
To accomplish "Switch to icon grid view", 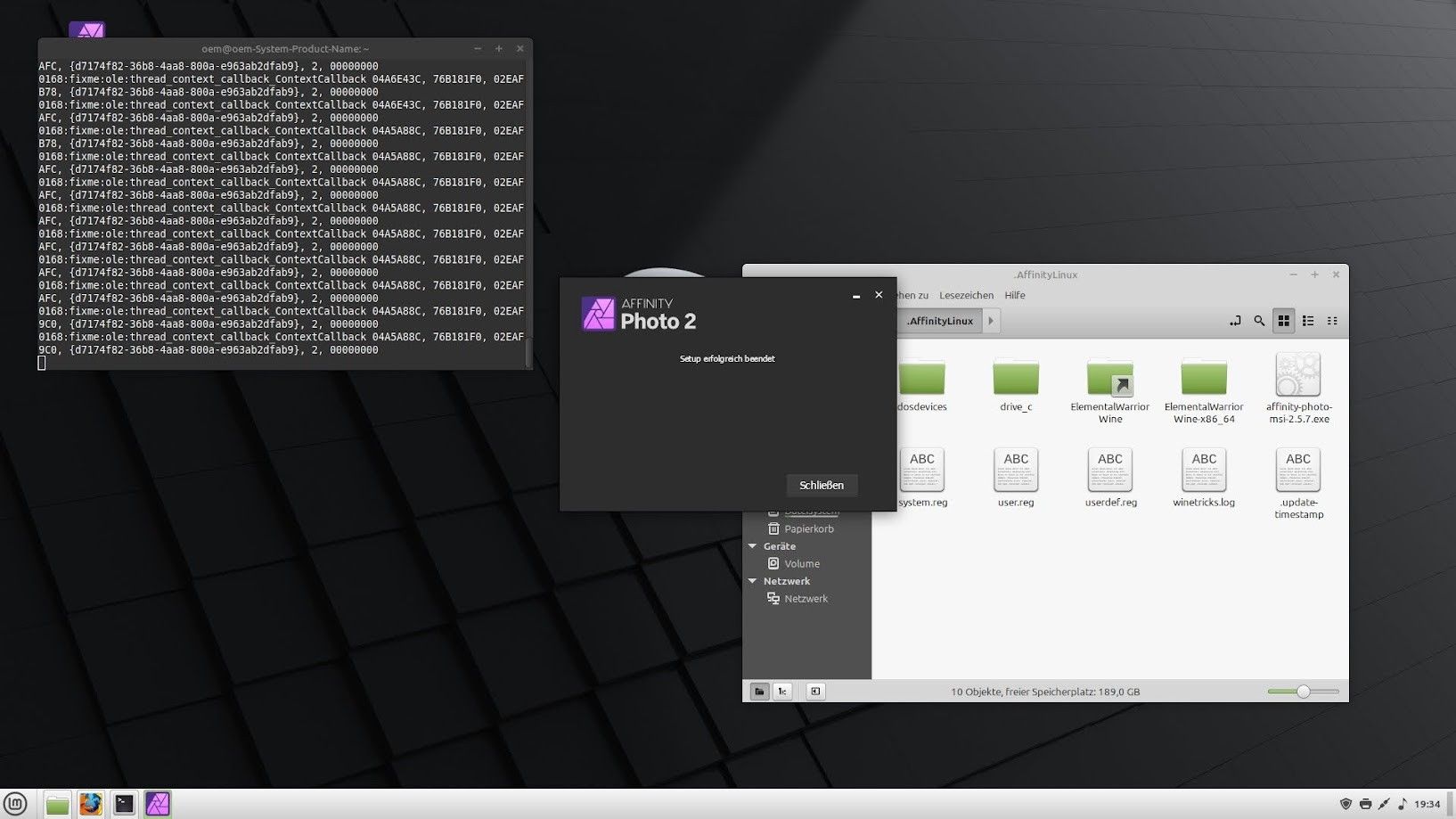I will coord(1283,321).
